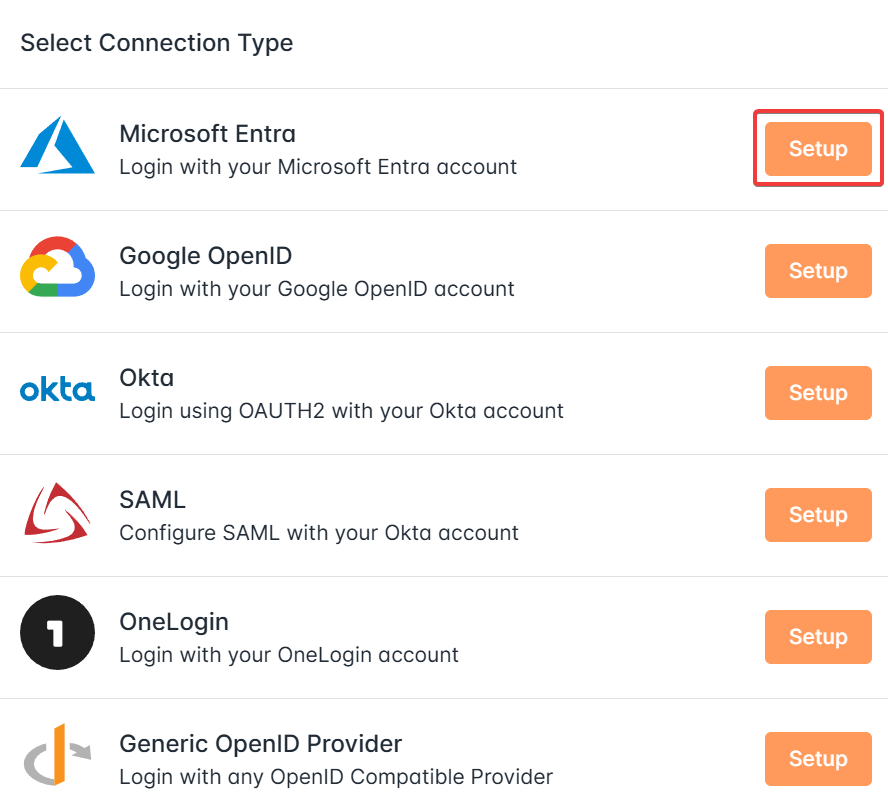Set up the SAML connection

[818, 515]
